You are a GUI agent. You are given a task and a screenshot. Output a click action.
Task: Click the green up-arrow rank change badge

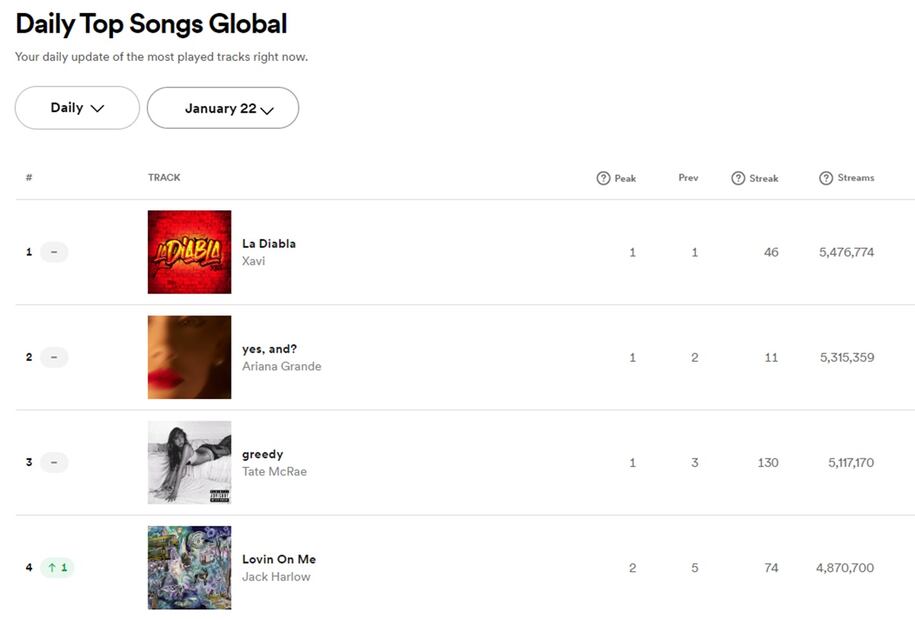pos(57,568)
